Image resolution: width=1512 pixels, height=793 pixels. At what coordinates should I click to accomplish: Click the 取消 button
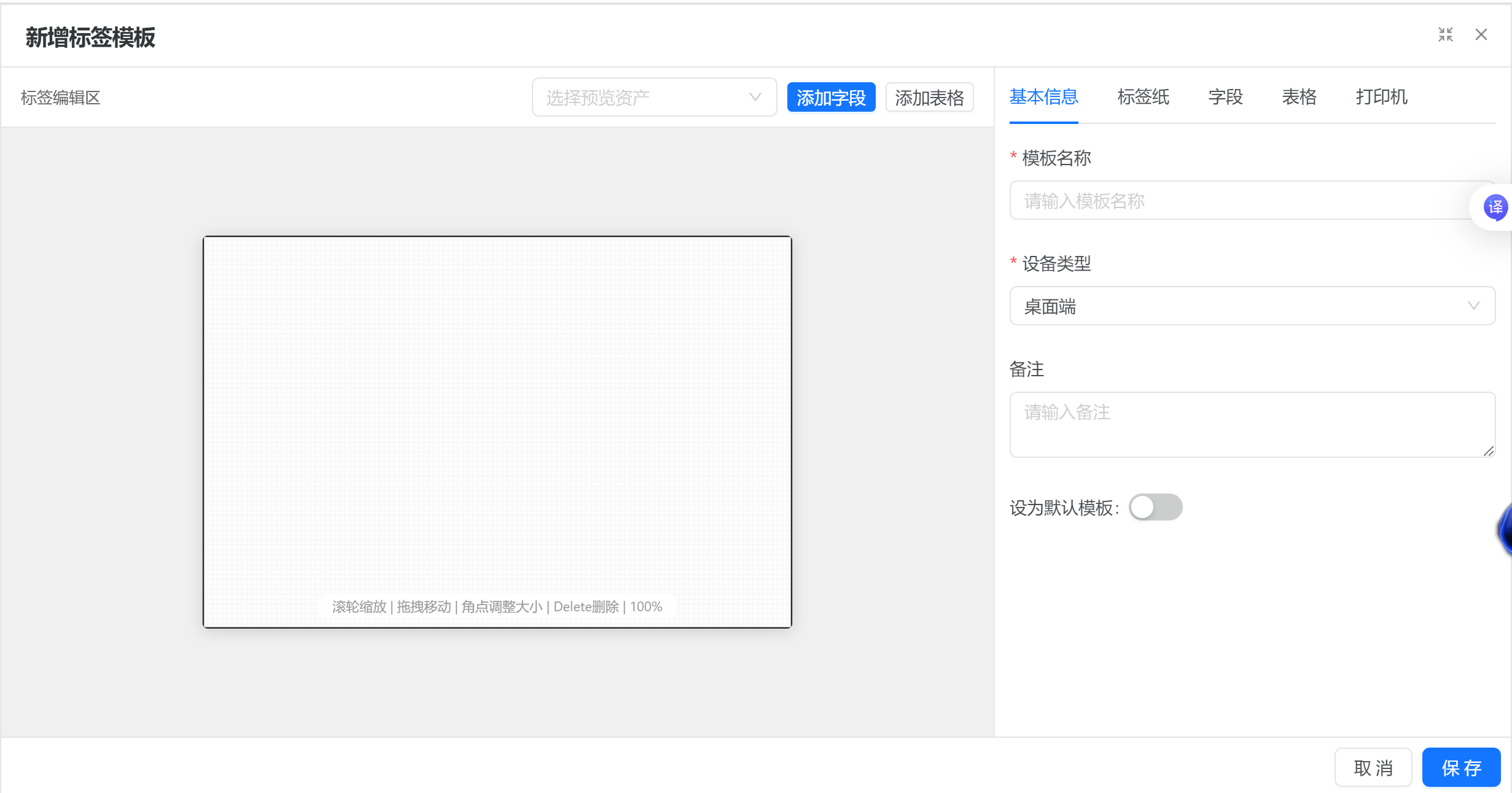click(x=1373, y=767)
